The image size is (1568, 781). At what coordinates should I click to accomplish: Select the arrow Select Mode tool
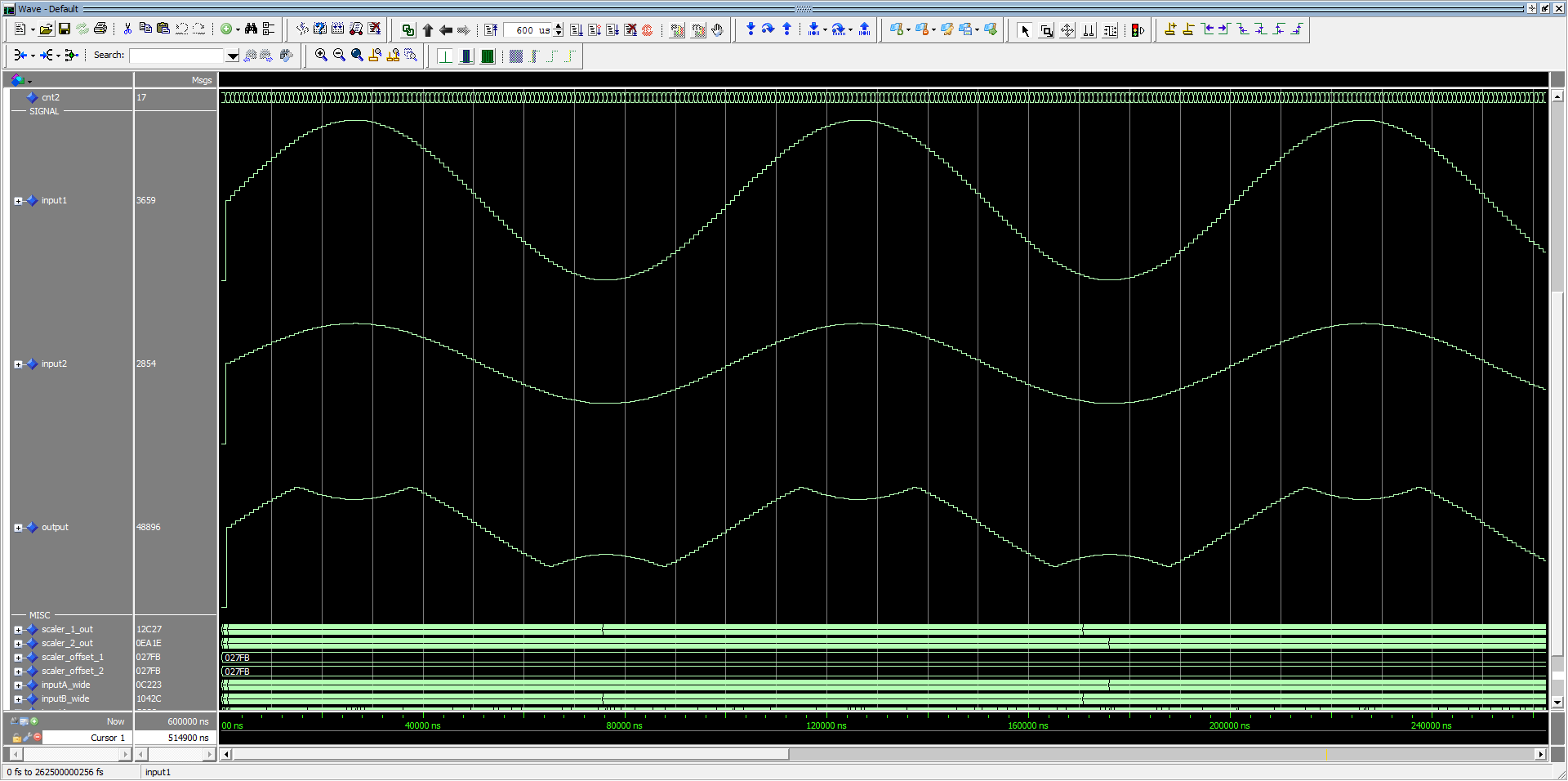pos(1025,31)
